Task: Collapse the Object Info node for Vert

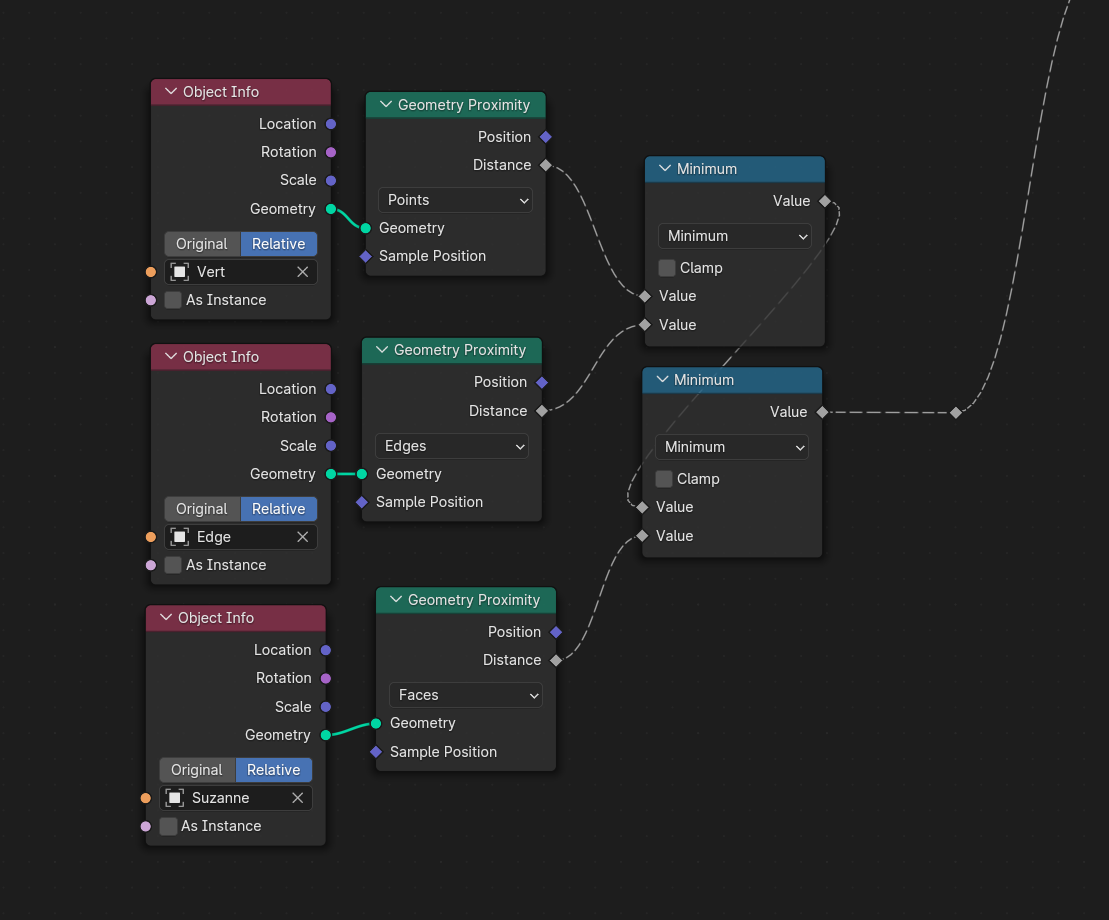Action: click(170, 92)
